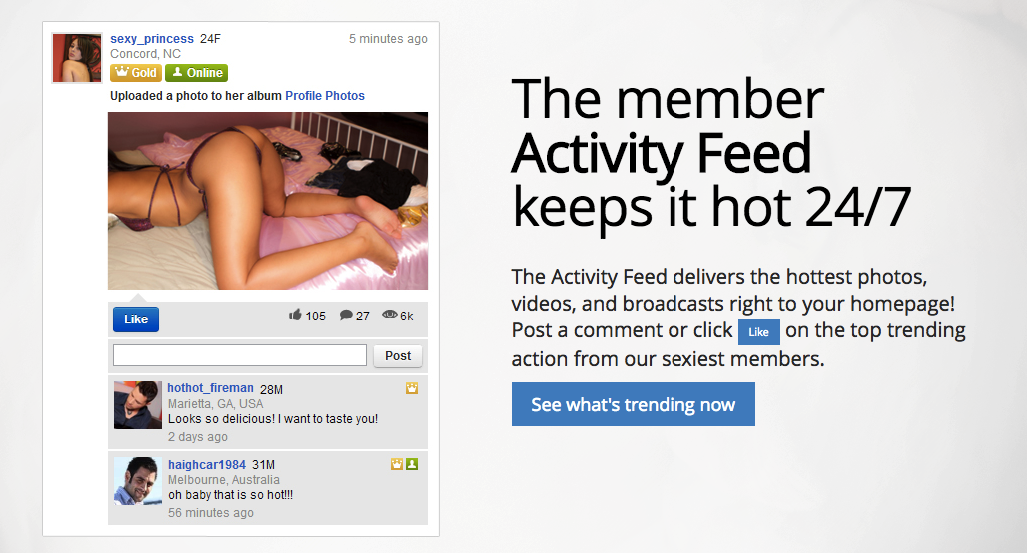Screen dimensions: 1027x553
Task: Click haighcar1984 avatar thumbnail
Action: (138, 481)
